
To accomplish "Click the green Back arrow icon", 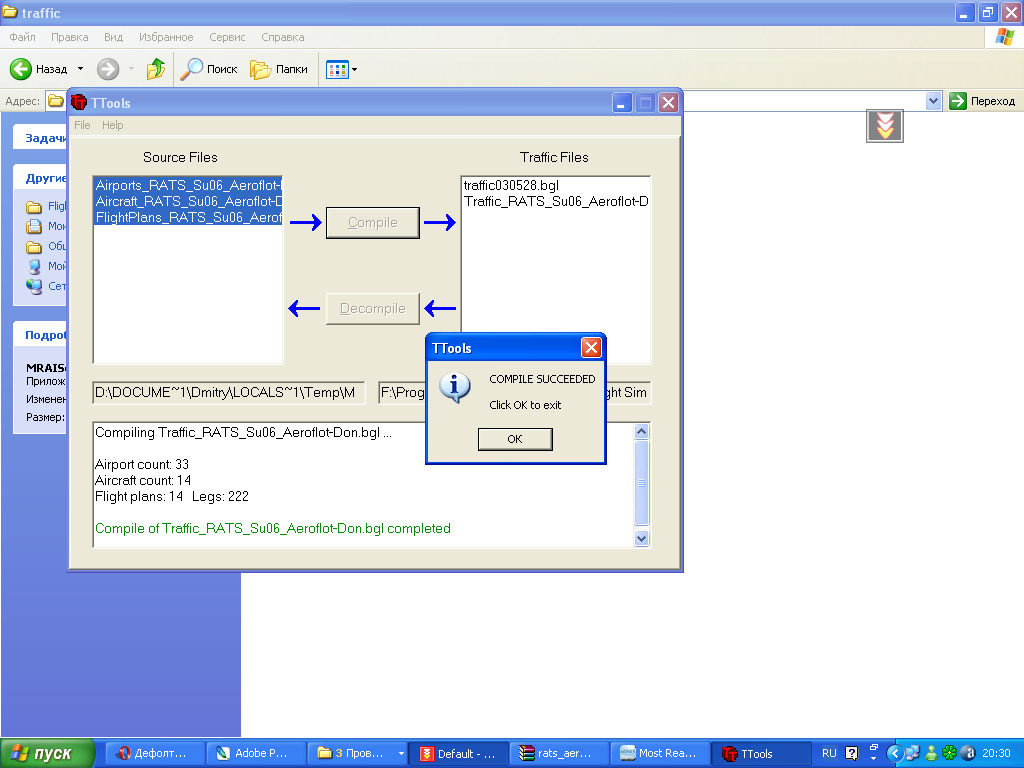I will (20, 69).
